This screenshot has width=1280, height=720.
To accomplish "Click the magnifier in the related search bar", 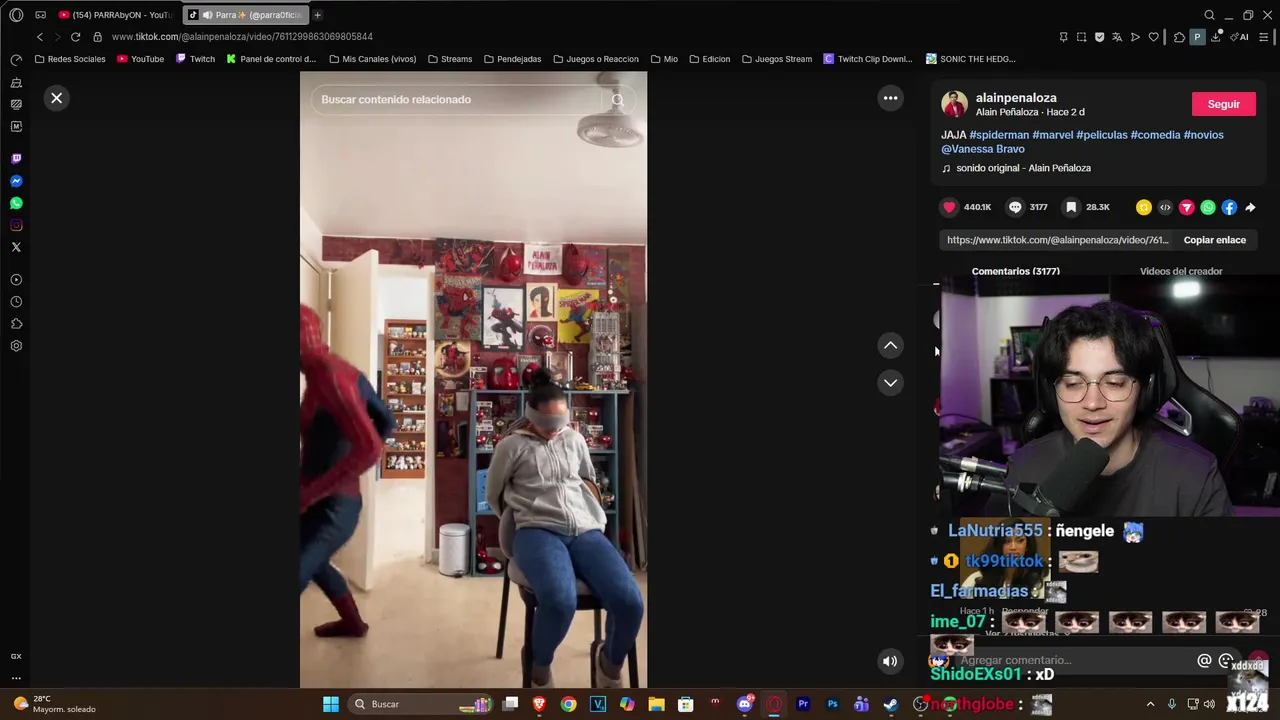I will [618, 100].
